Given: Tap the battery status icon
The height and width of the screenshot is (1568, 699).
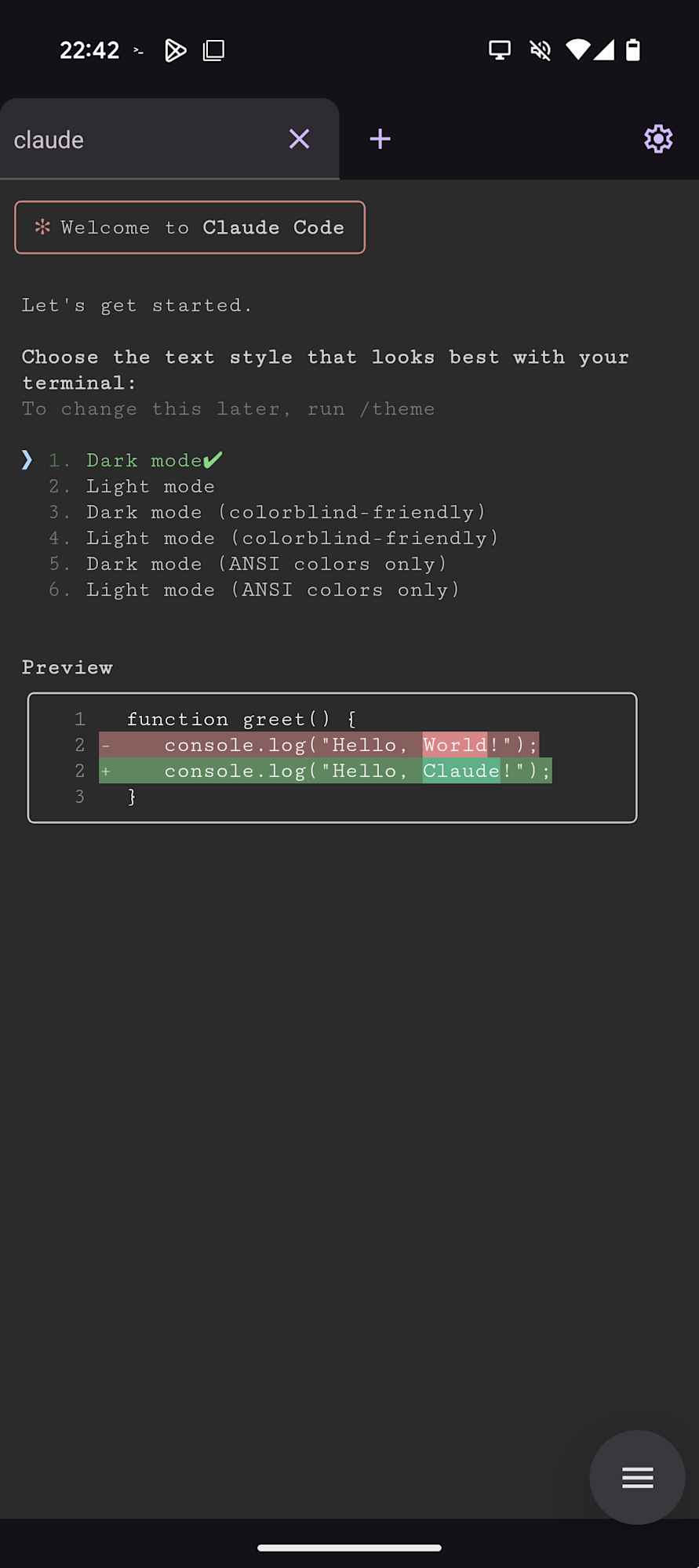Looking at the screenshot, I should [x=632, y=50].
